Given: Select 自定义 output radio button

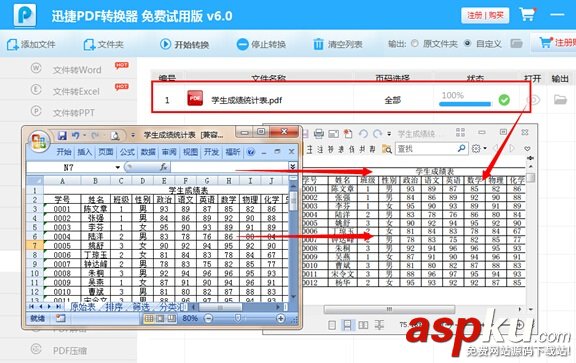Looking at the screenshot, I should click(468, 43).
